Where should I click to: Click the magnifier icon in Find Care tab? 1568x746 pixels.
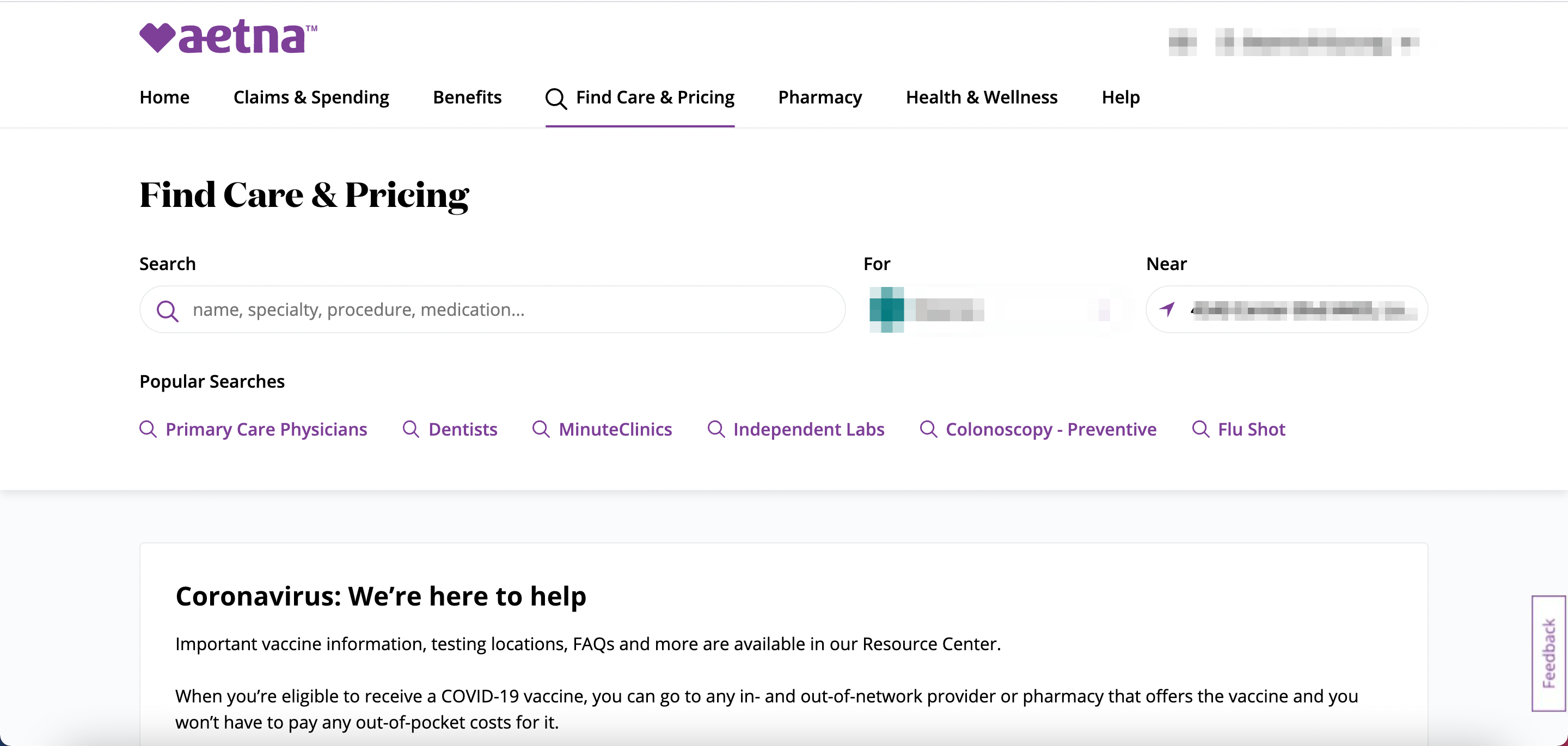[x=556, y=99]
